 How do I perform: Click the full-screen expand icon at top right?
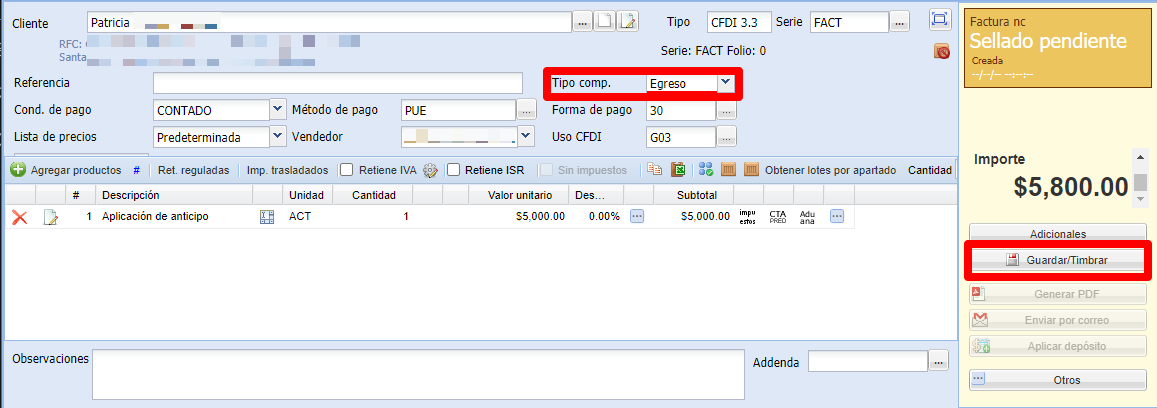click(x=940, y=19)
